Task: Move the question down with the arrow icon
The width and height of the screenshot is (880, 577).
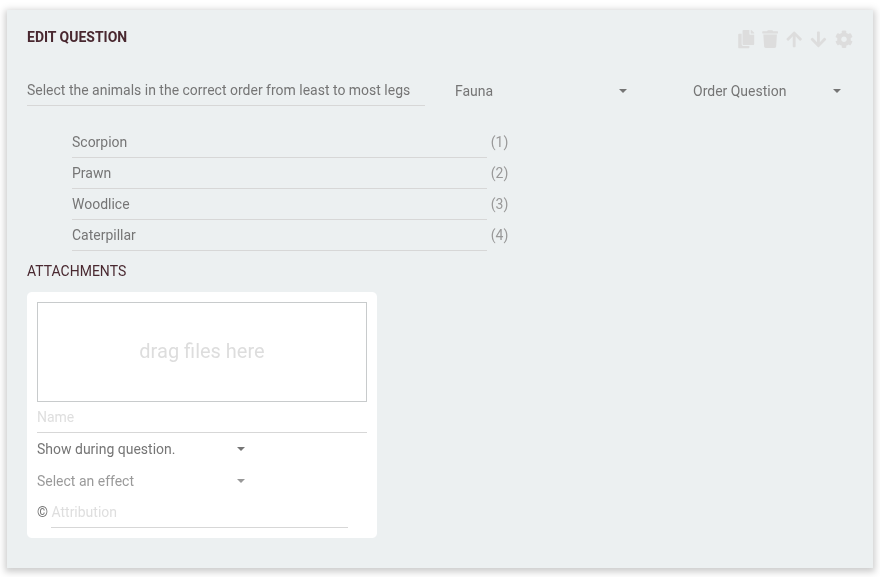Action: pyautogui.click(x=818, y=39)
